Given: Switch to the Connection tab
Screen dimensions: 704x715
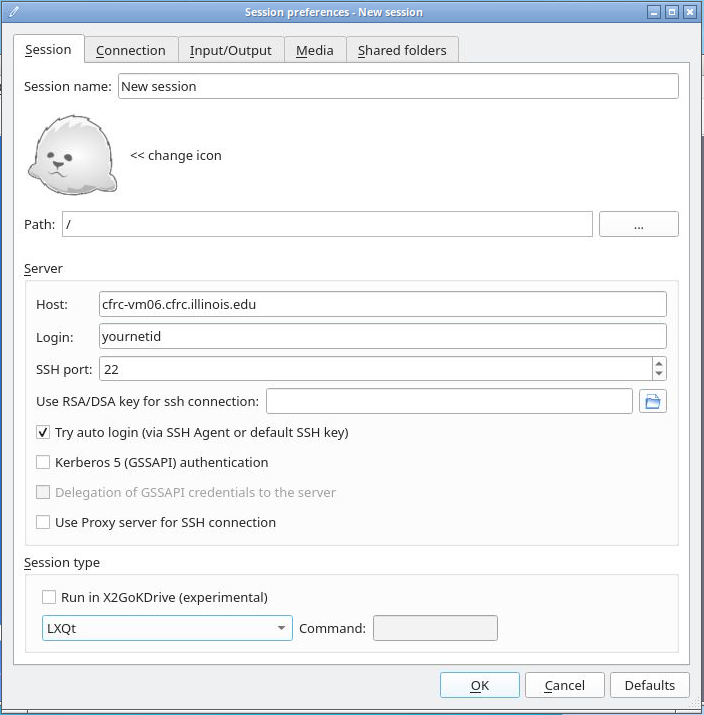Looking at the screenshot, I should (131, 50).
